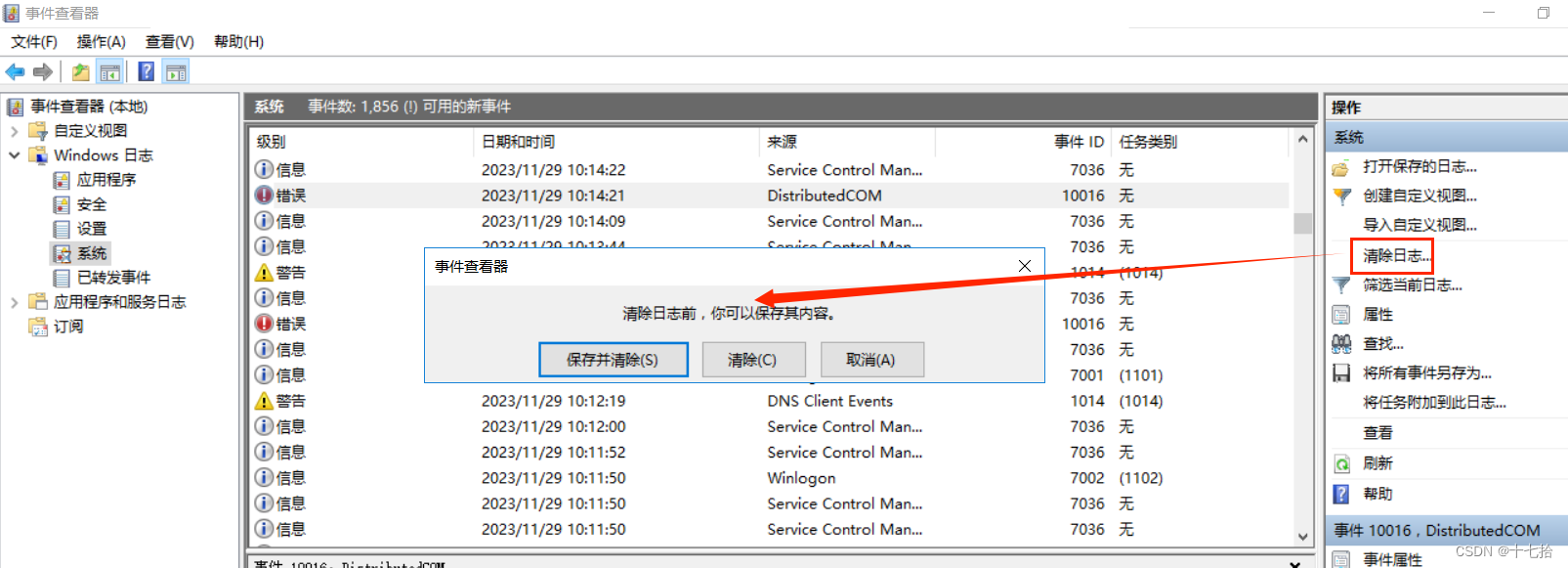Screen dimensions: 1568x568
Task: Collapse the 系统 actions section header
Action: (1448, 137)
